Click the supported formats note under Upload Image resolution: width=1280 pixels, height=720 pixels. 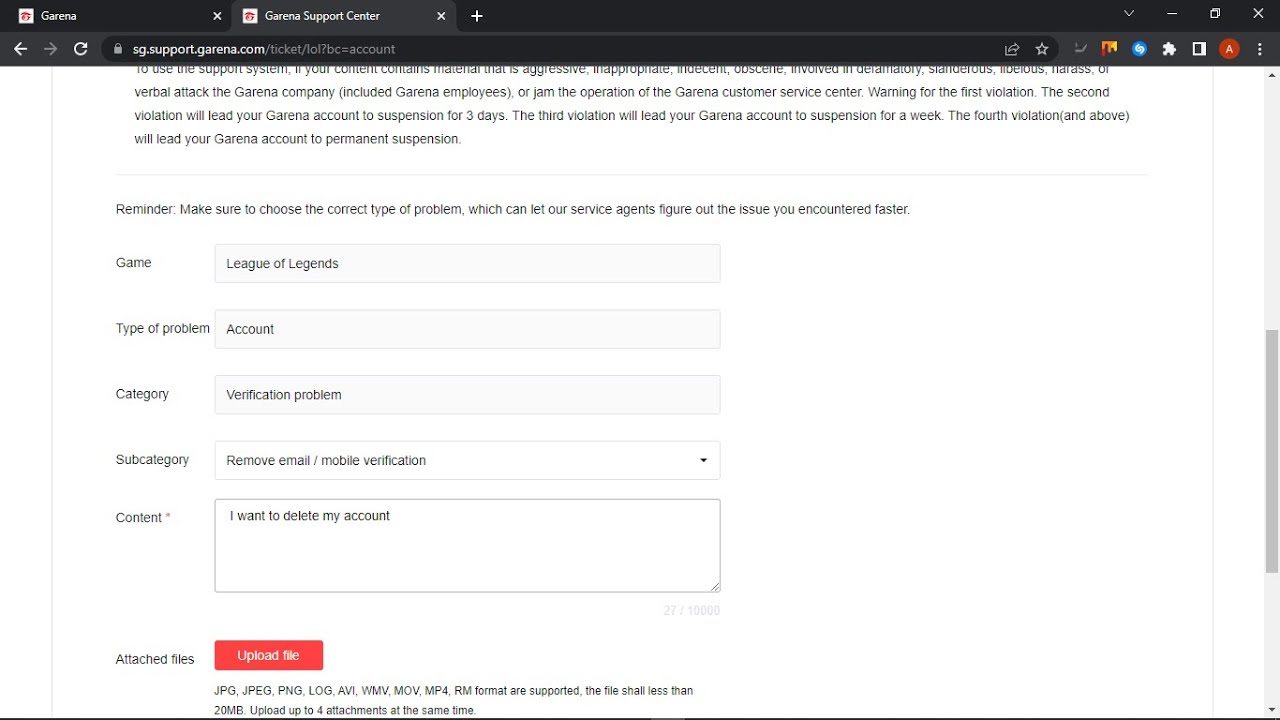coord(453,700)
